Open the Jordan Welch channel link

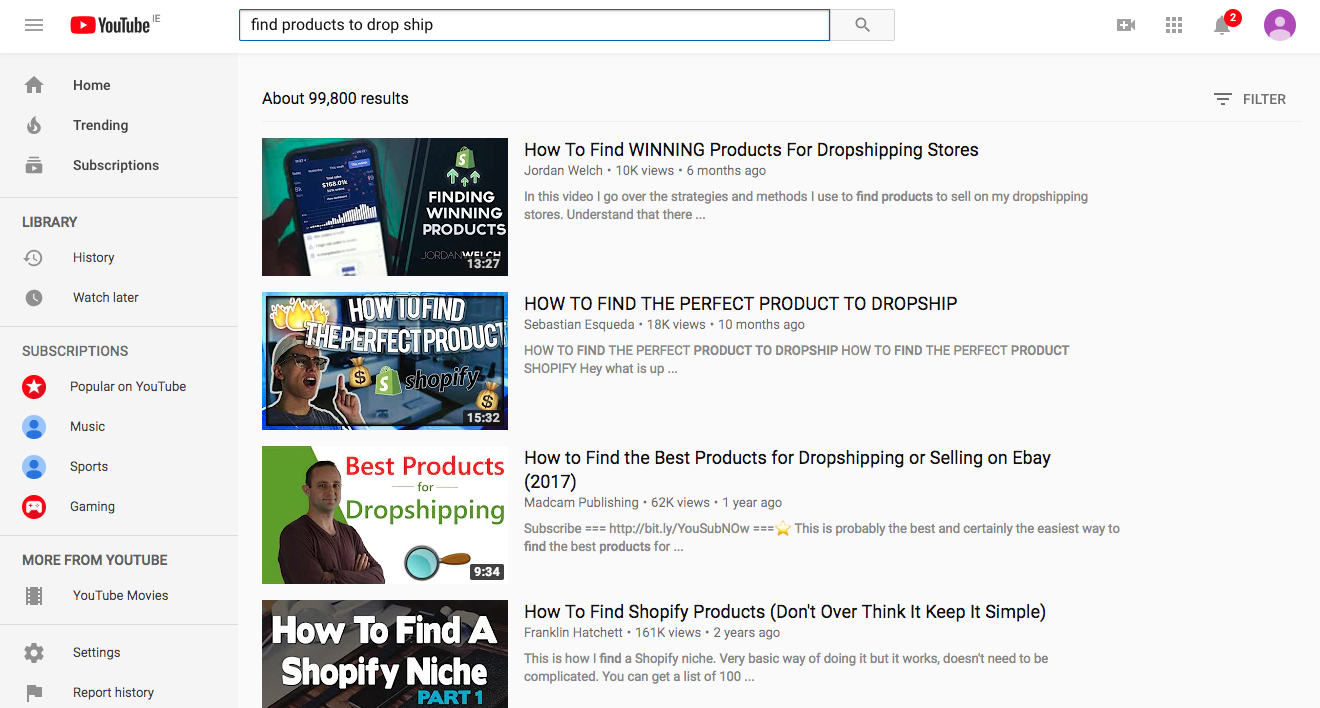564,171
